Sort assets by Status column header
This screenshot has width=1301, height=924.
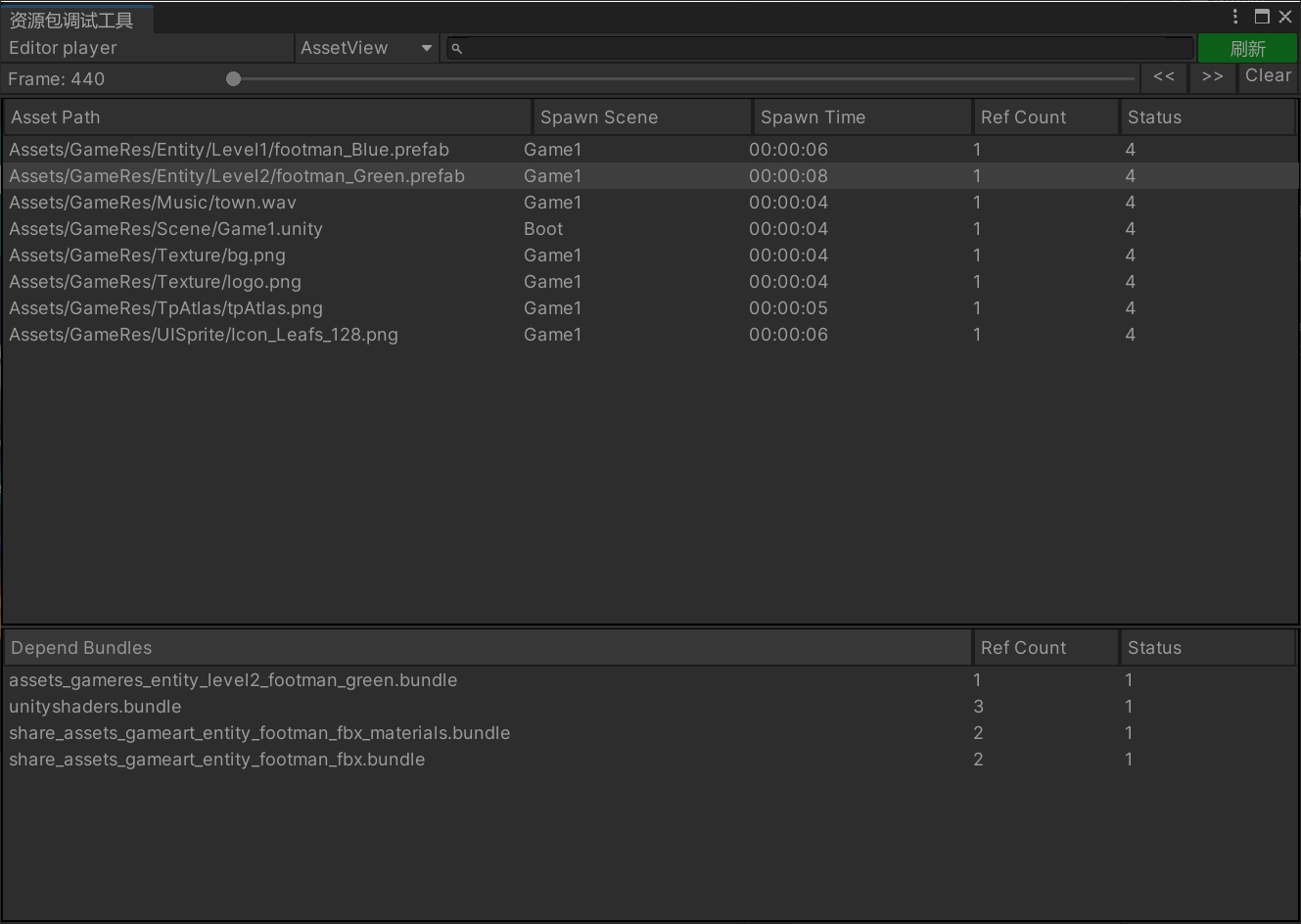1208,117
